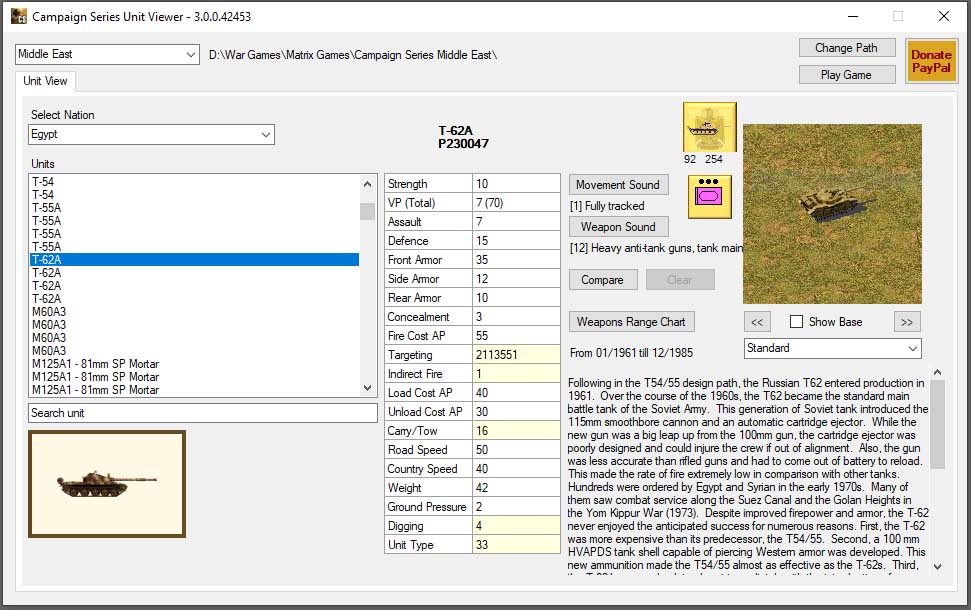The height and width of the screenshot is (610, 971).
Task: Click the Unit Type value 33
Action: (x=516, y=544)
